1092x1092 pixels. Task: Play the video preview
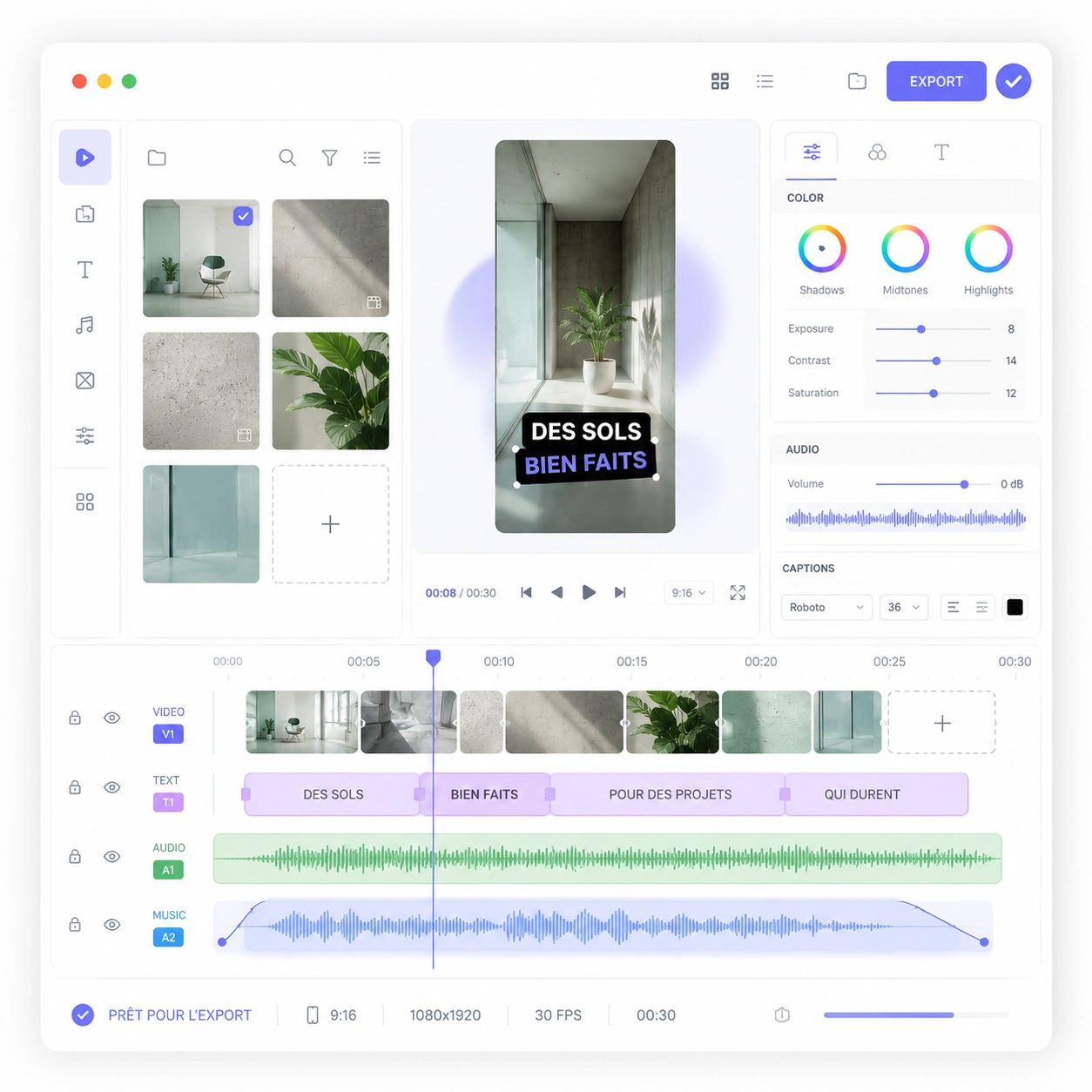589,592
